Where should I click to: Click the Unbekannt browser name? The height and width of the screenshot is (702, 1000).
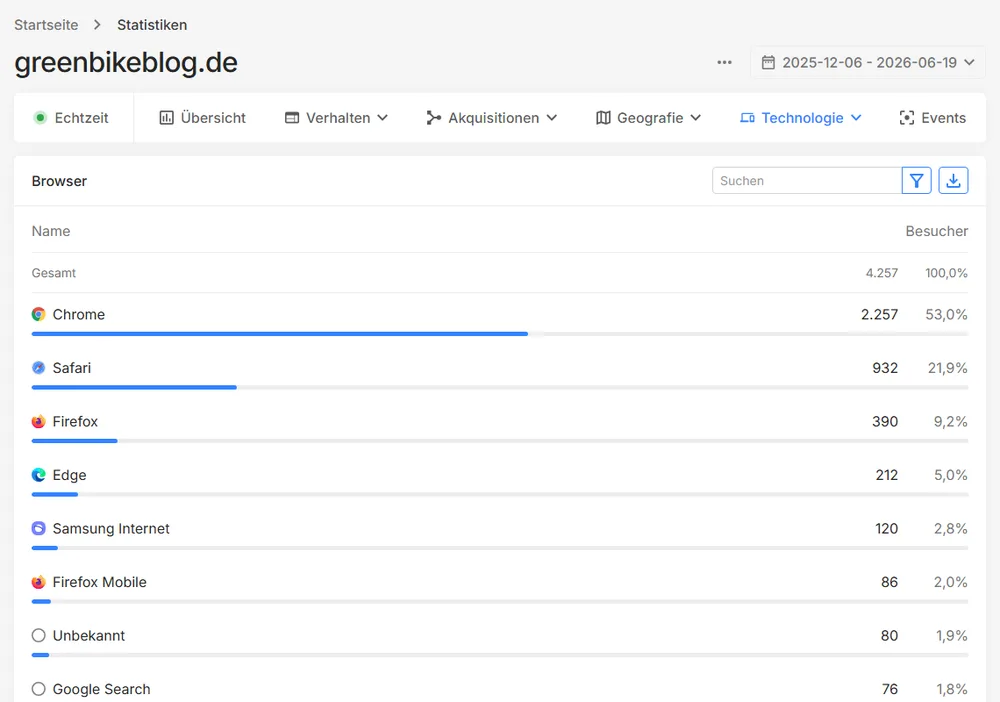[x=89, y=636]
